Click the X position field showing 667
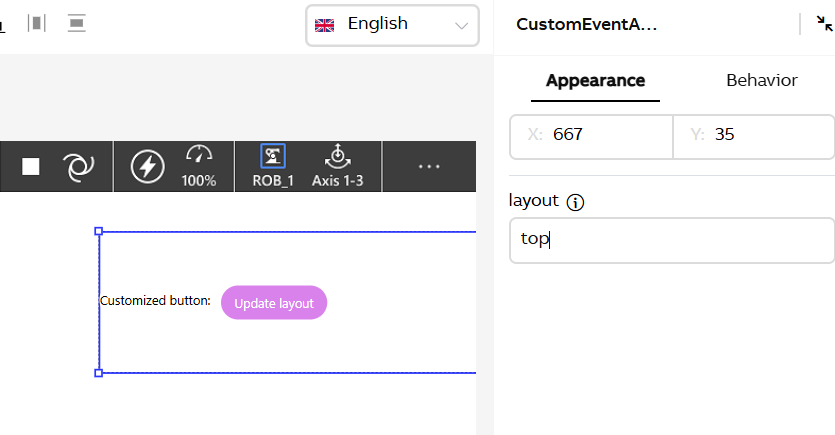This screenshot has width=835, height=435. pos(591,137)
